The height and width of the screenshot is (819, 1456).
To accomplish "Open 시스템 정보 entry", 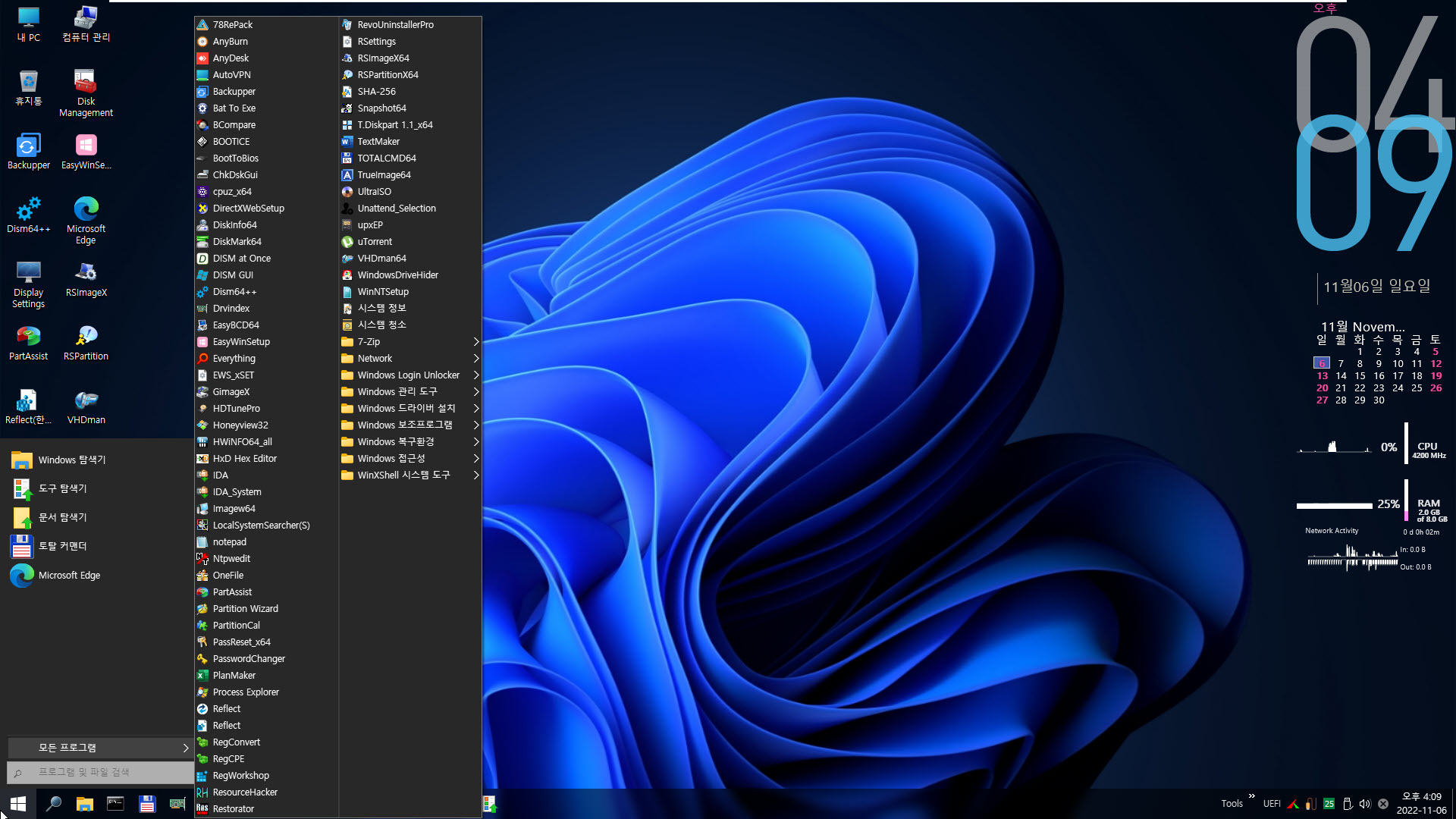I will pyautogui.click(x=410, y=309).
